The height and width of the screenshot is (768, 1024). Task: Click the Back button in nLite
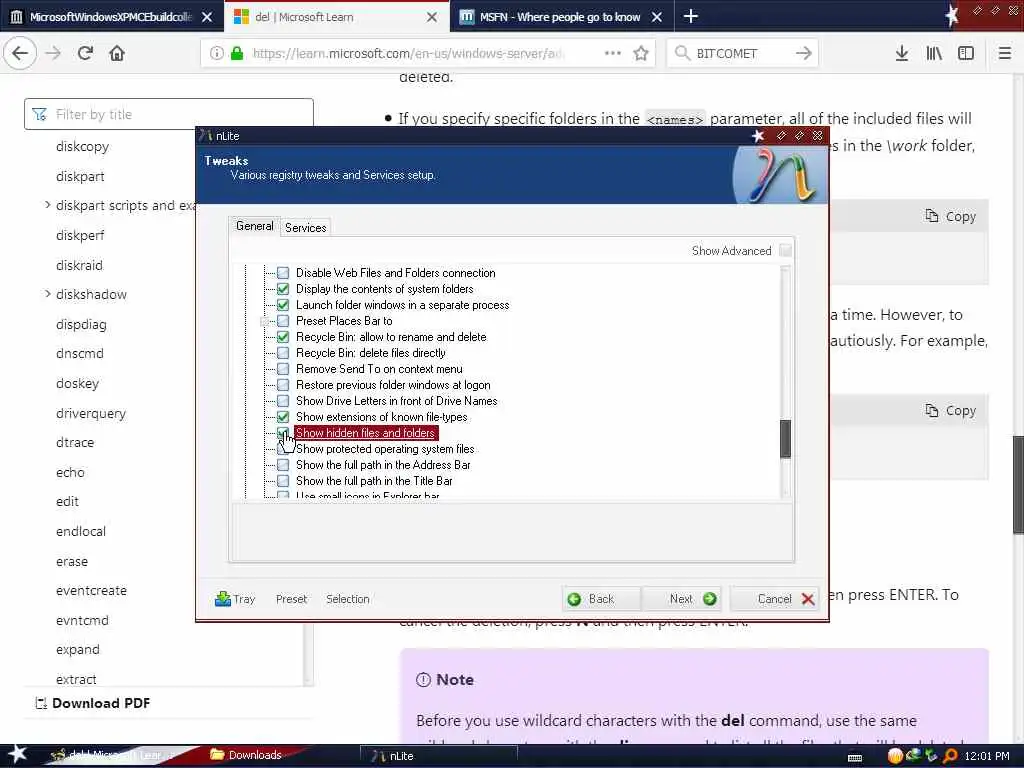point(601,599)
